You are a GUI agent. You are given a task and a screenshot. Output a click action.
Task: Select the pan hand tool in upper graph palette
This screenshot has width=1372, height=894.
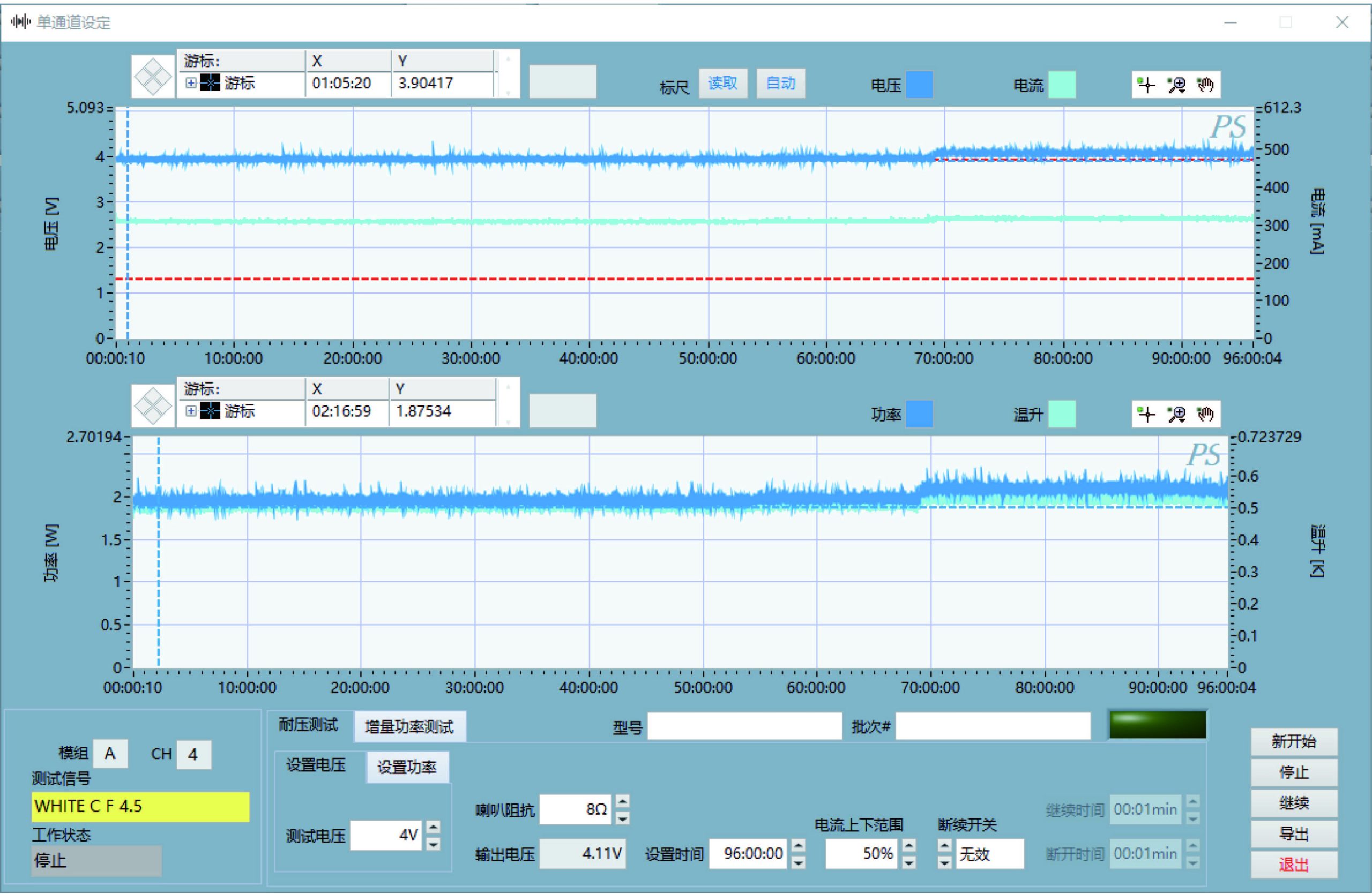tap(1205, 85)
